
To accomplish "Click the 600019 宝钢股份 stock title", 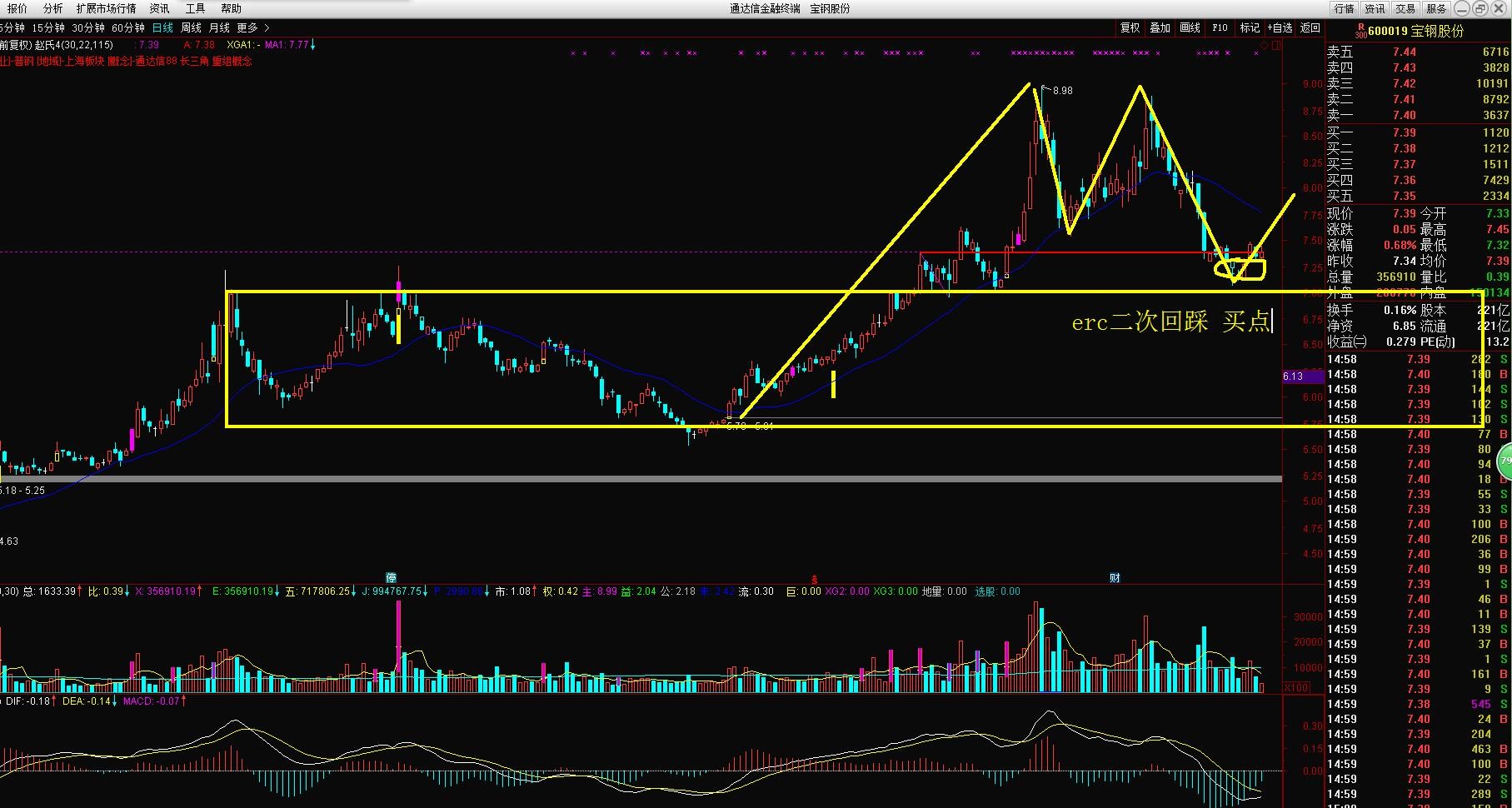I will pos(1415,31).
